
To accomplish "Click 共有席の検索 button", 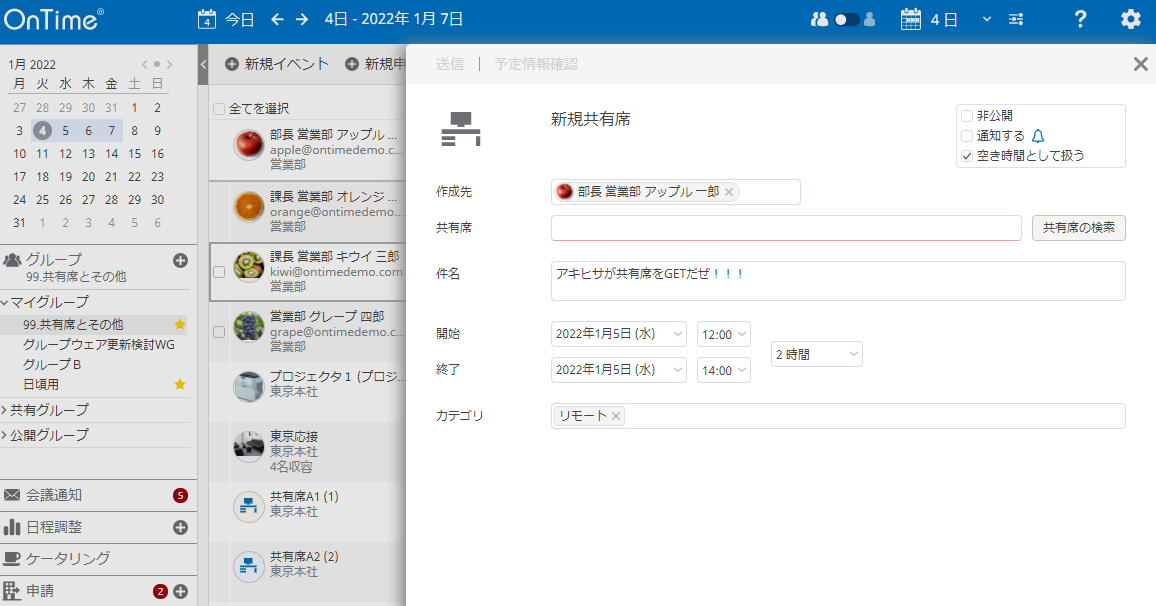I will click(x=1079, y=228).
